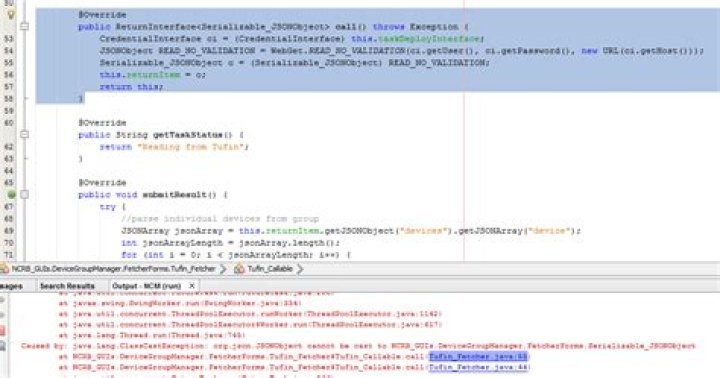Open Tufin_Fetcher.java:55 stack trace link
This screenshot has height=378, width=720.
coord(478,356)
